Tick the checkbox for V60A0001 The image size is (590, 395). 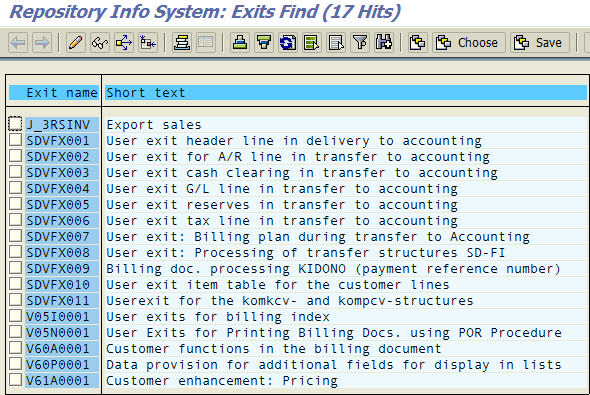coord(15,348)
